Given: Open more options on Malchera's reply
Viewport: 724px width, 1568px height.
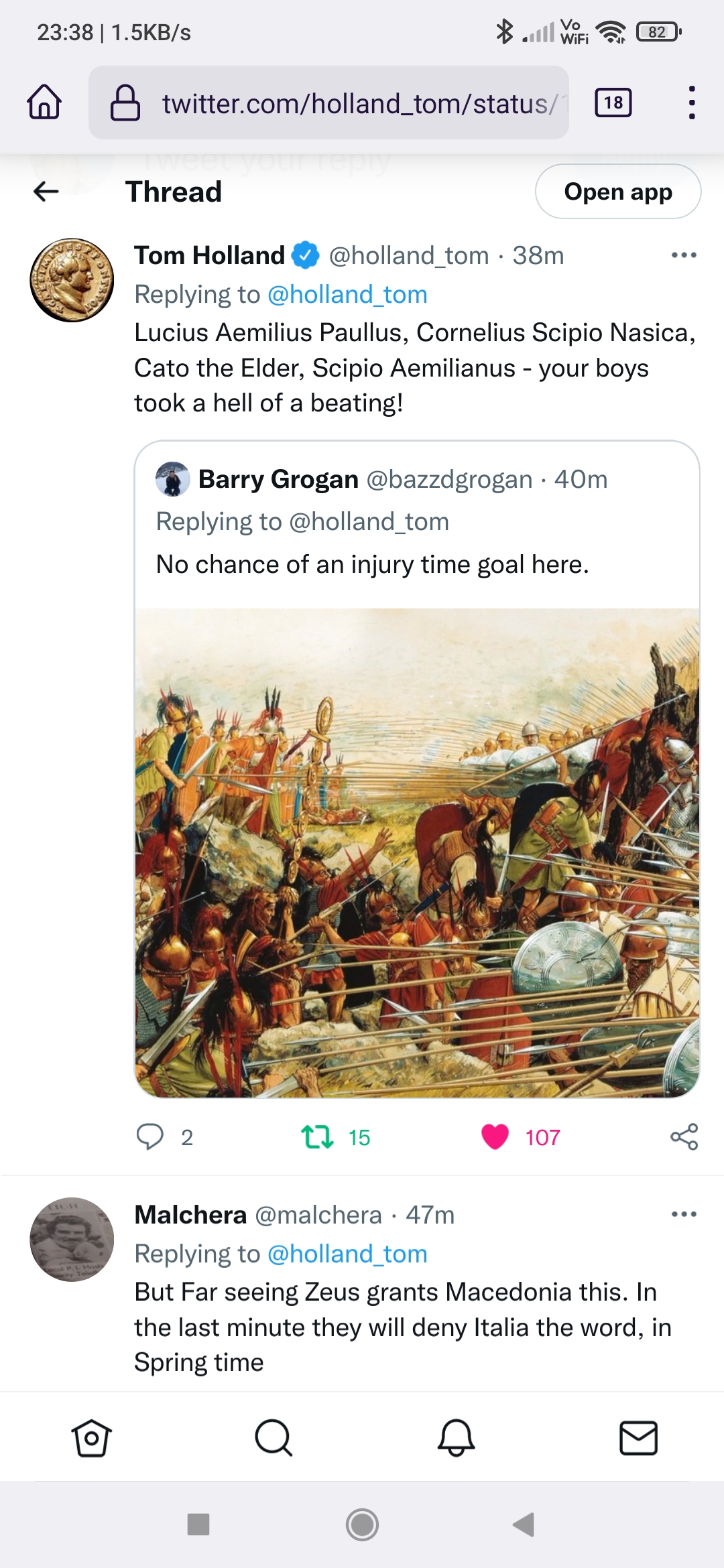Looking at the screenshot, I should tap(684, 1214).
